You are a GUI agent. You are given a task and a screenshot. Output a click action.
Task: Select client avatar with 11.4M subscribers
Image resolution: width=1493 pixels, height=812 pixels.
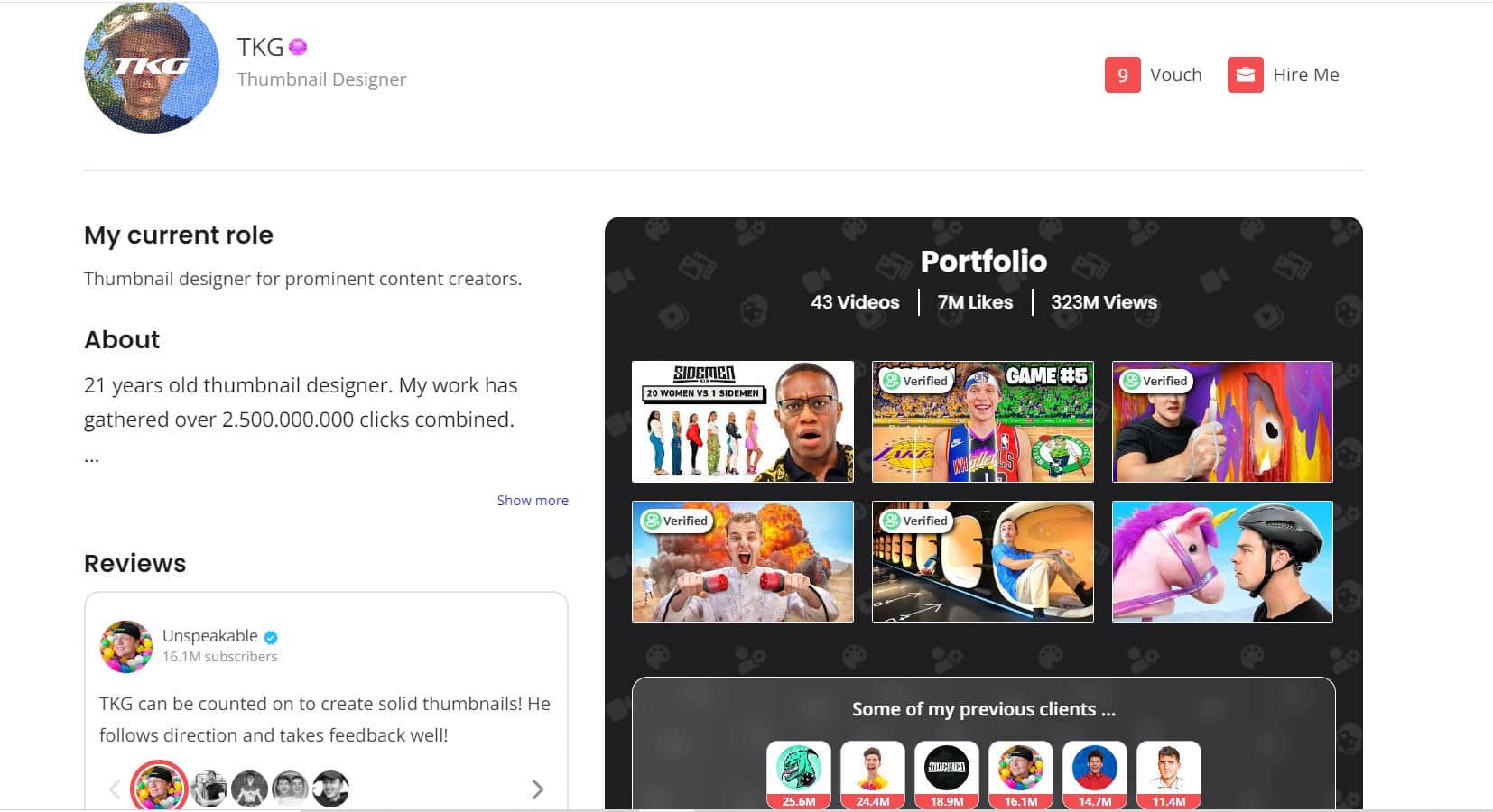(x=1169, y=774)
